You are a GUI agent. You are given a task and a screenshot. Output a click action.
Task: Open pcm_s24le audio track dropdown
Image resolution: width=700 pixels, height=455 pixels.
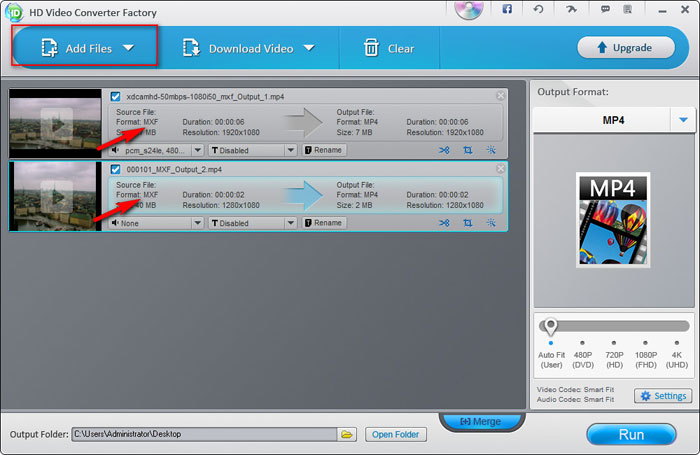pos(198,150)
